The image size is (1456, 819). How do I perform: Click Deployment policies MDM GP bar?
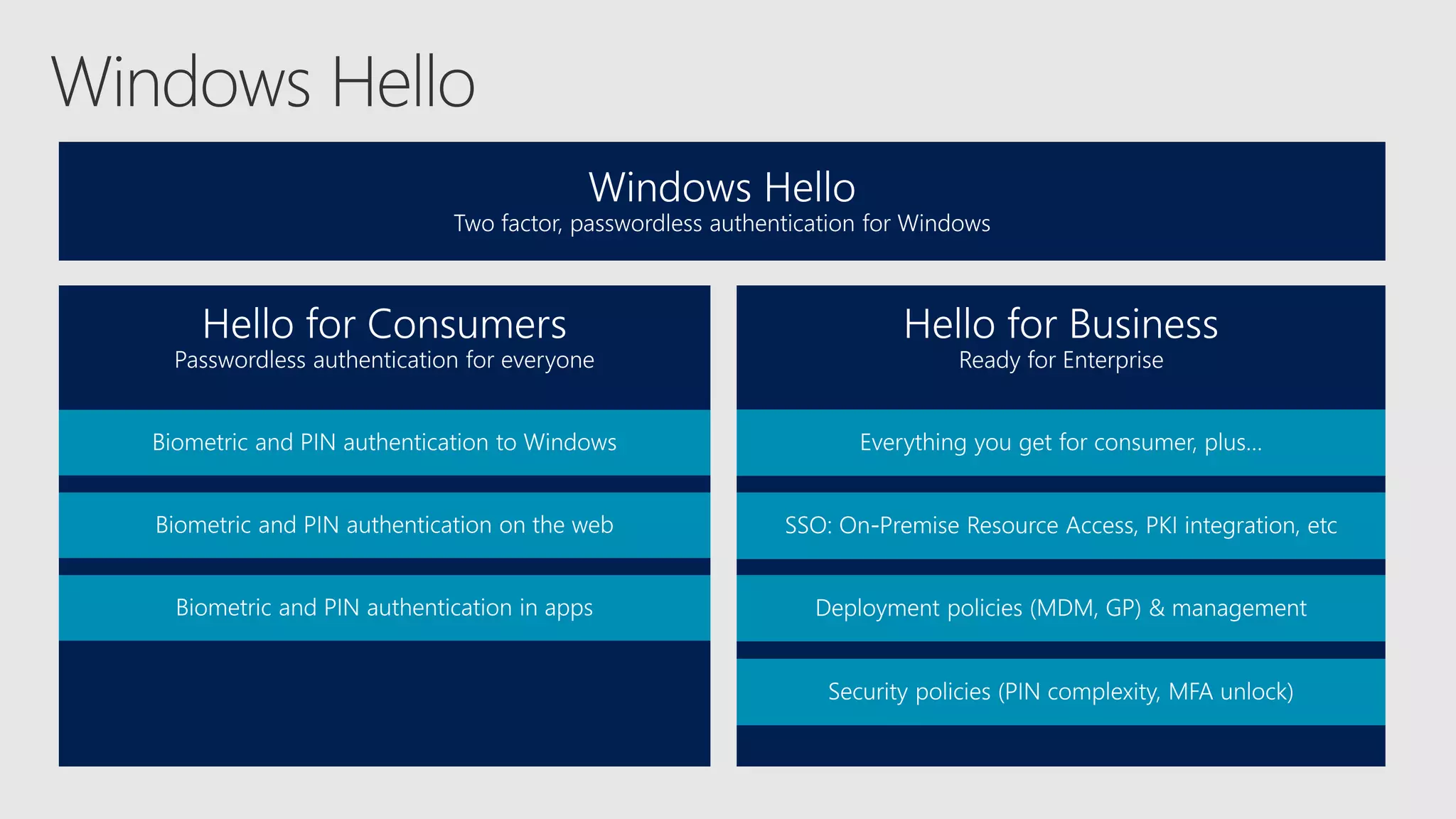point(1061,608)
